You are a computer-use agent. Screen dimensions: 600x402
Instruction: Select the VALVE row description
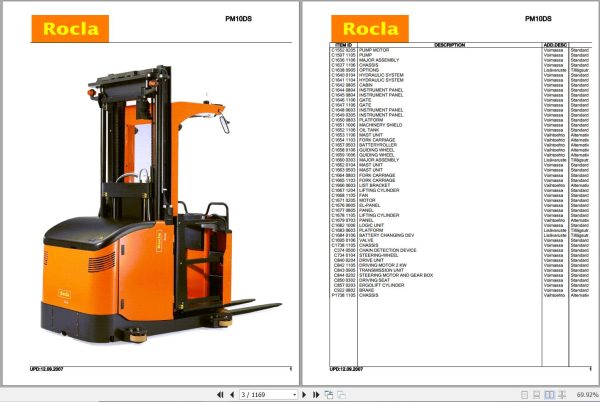366,240
